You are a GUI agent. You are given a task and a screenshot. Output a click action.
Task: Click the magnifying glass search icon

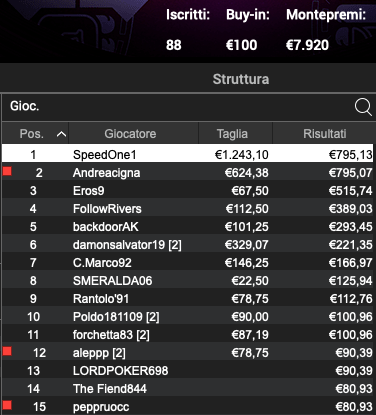363,107
